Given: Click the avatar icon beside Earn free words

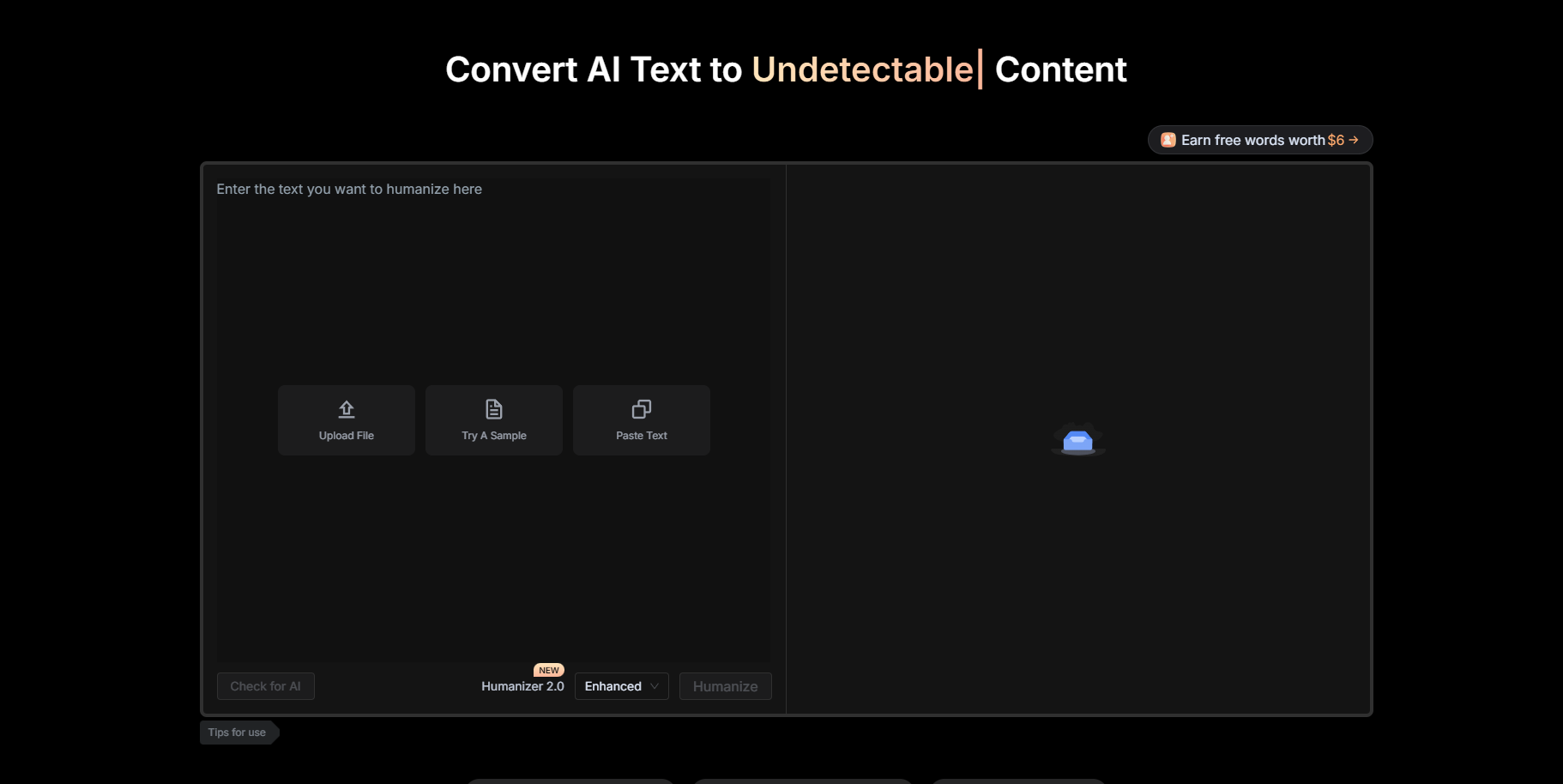Looking at the screenshot, I should (x=1168, y=140).
